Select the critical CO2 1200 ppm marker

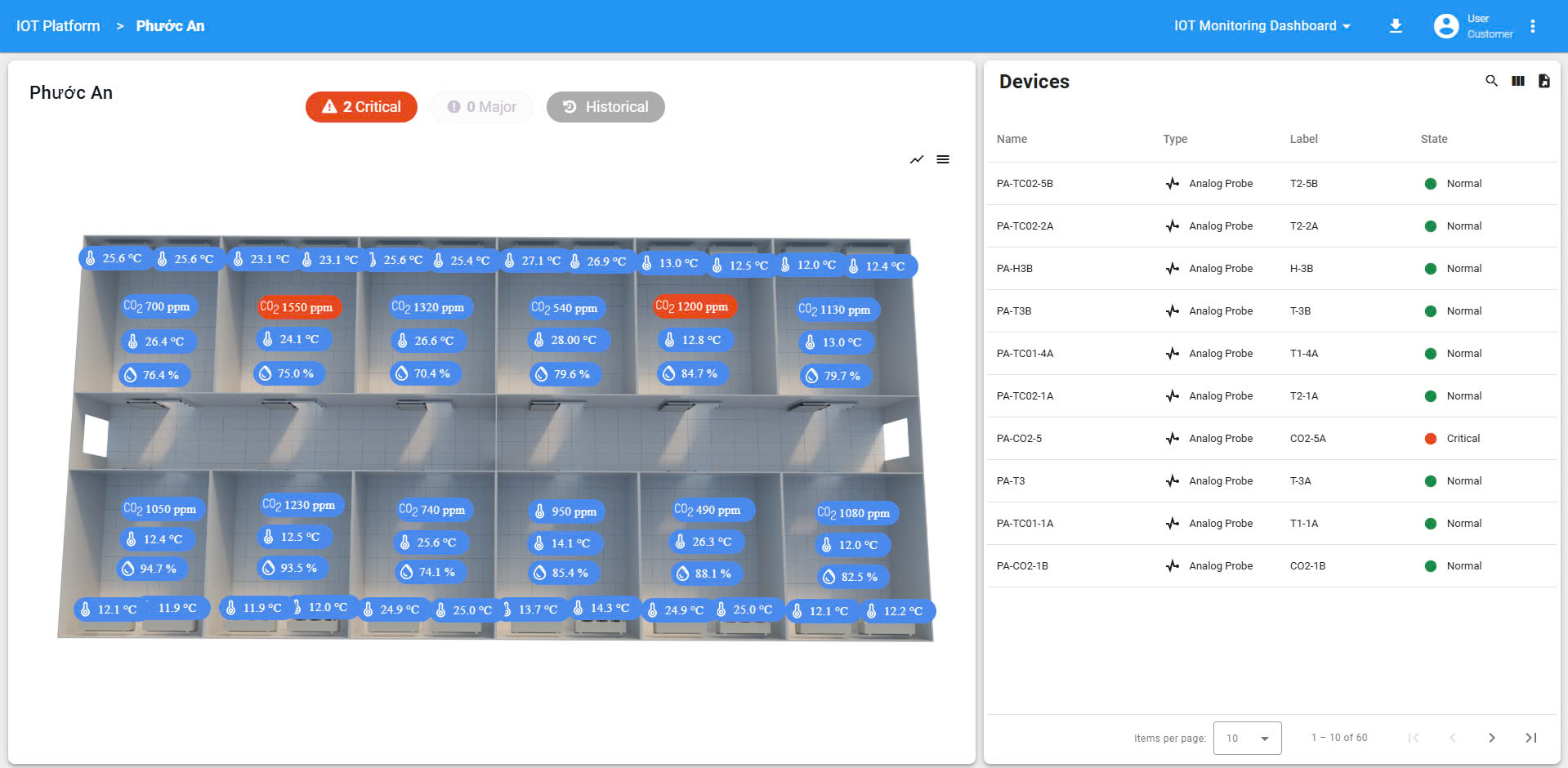point(694,306)
